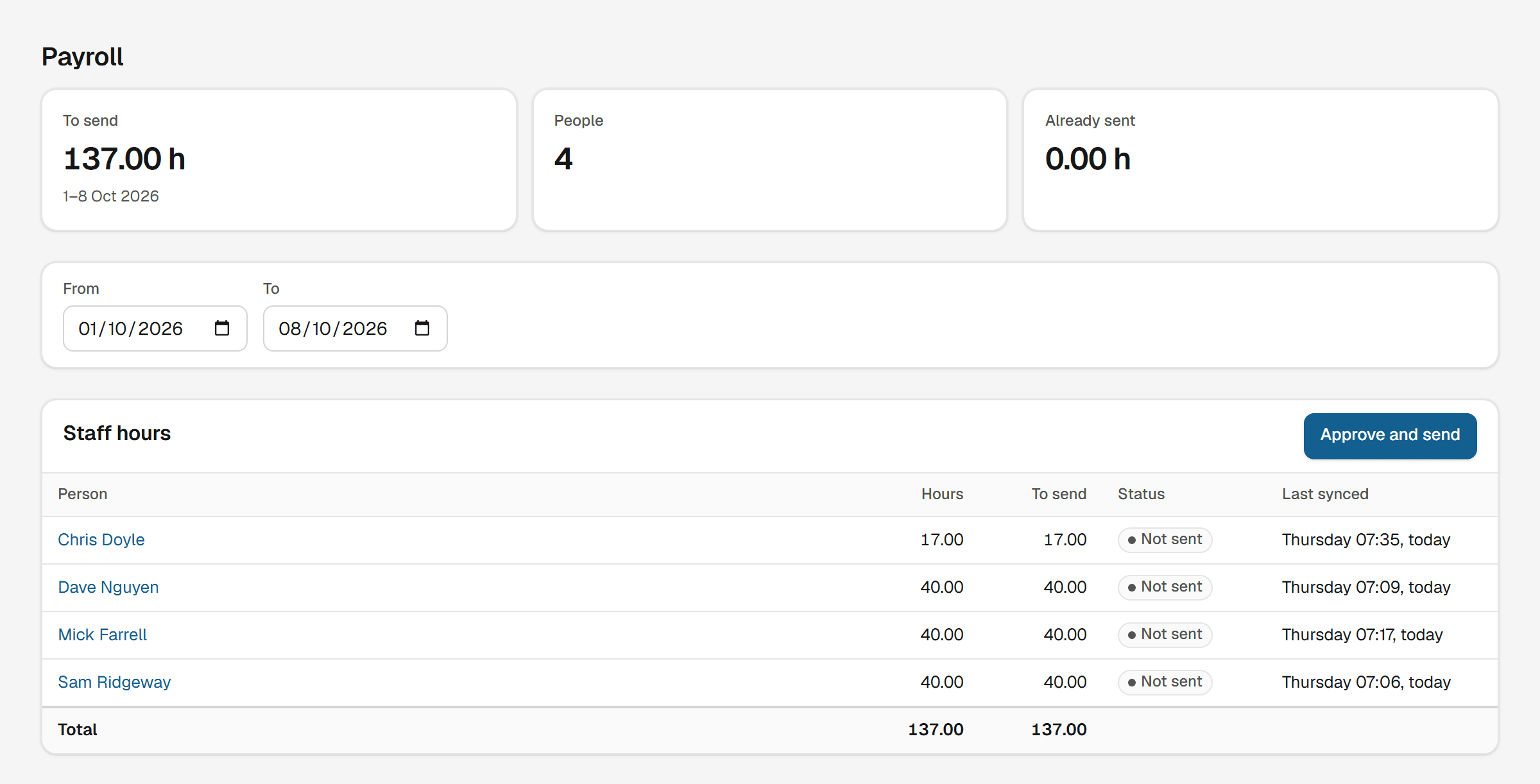Click the People count 4
This screenshot has height=784, width=1540.
point(563,158)
